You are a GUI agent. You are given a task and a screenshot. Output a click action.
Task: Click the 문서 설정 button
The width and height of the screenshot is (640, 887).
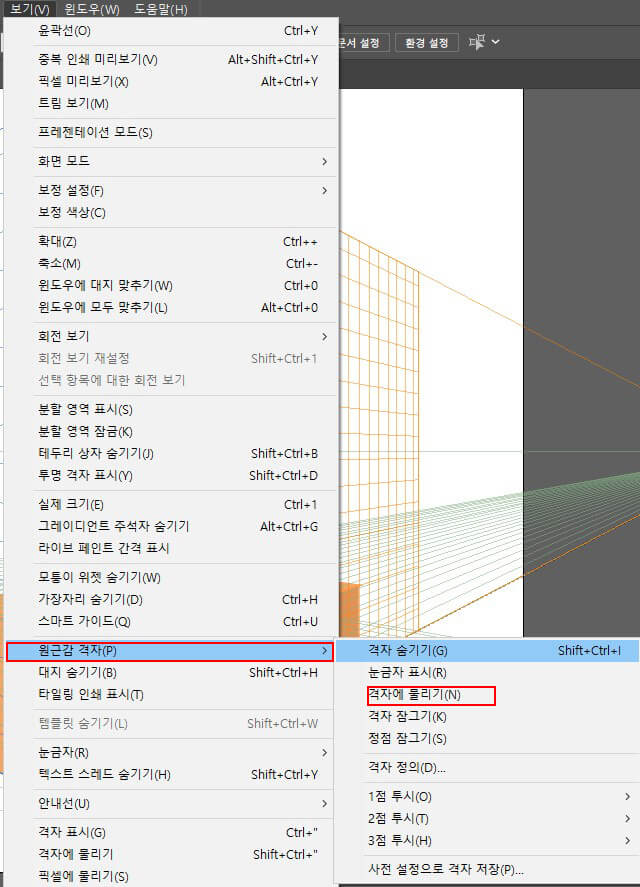pyautogui.click(x=364, y=43)
